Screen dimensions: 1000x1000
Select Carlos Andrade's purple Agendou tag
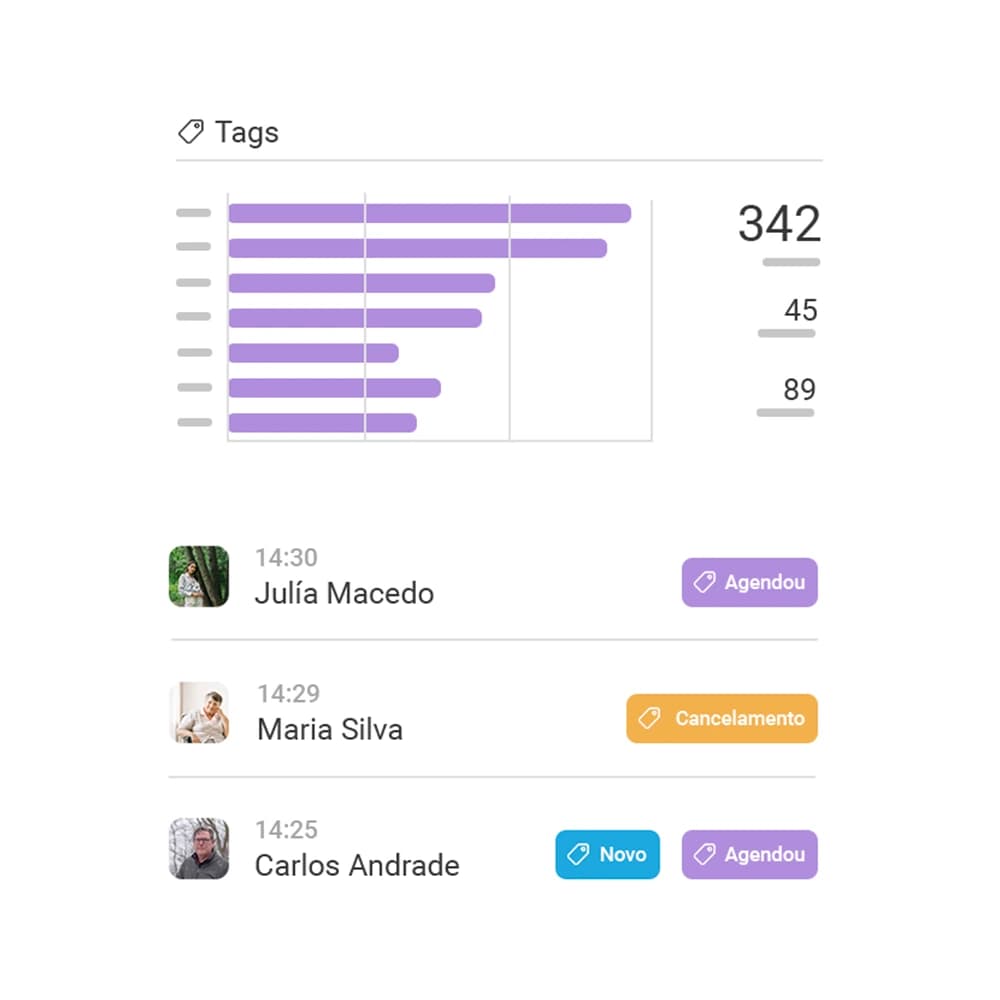click(749, 854)
